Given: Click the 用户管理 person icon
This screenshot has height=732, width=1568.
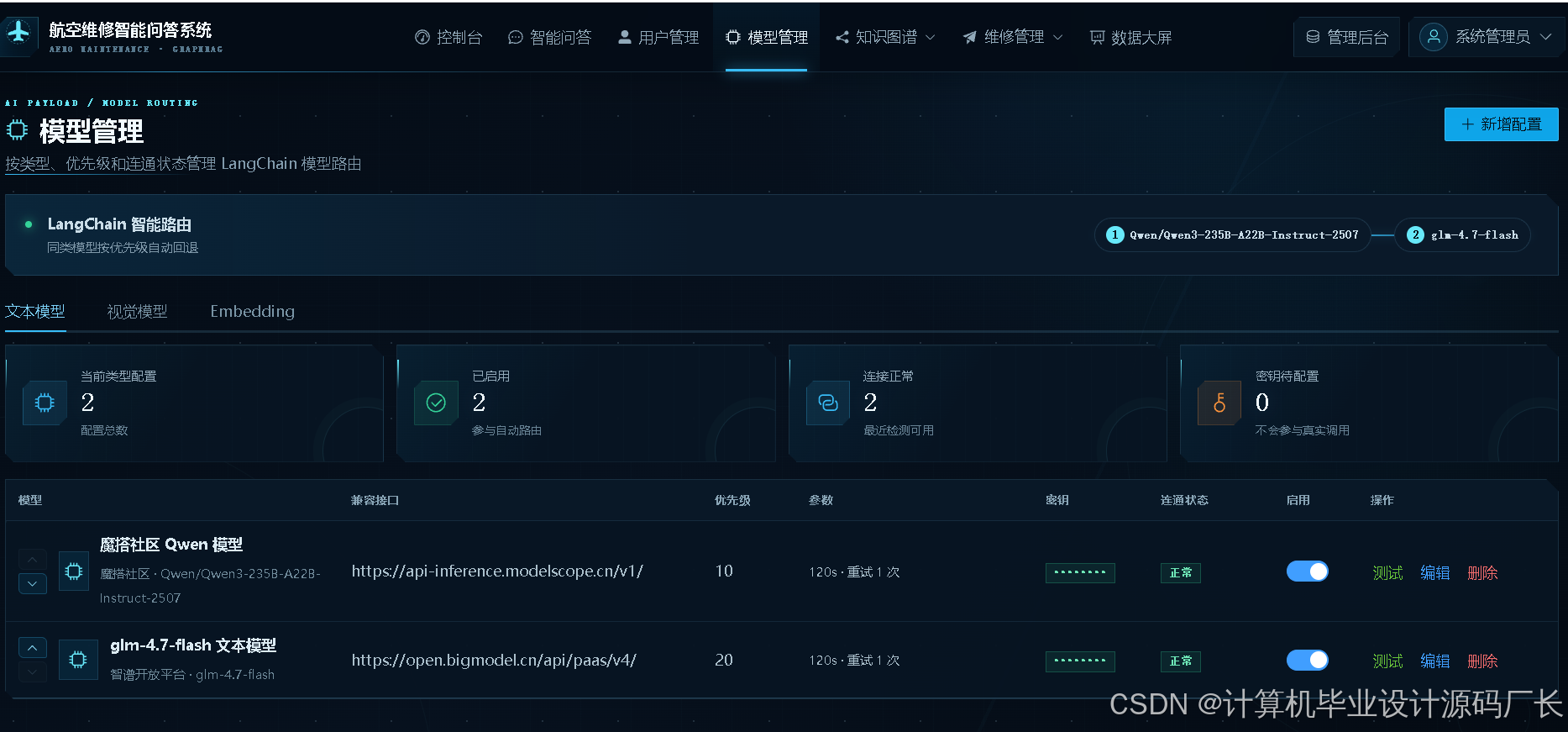Looking at the screenshot, I should pyautogui.click(x=625, y=37).
